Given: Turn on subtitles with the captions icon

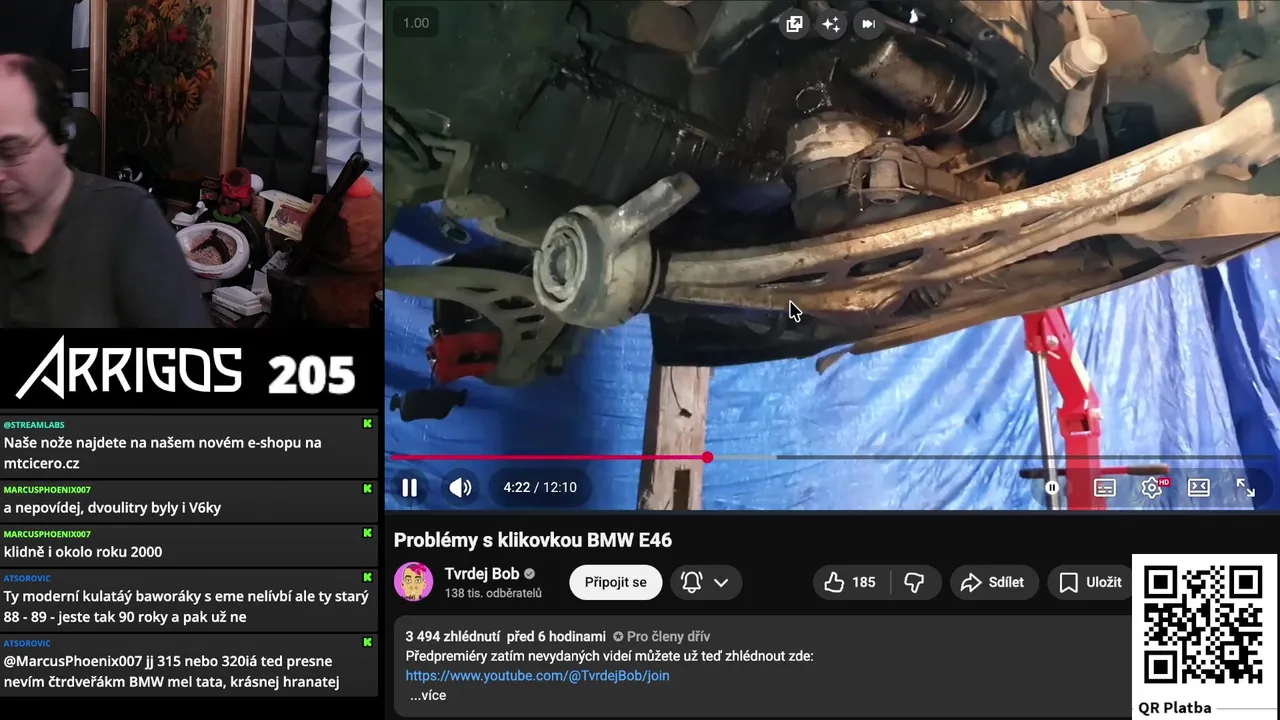Looking at the screenshot, I should 1104,487.
